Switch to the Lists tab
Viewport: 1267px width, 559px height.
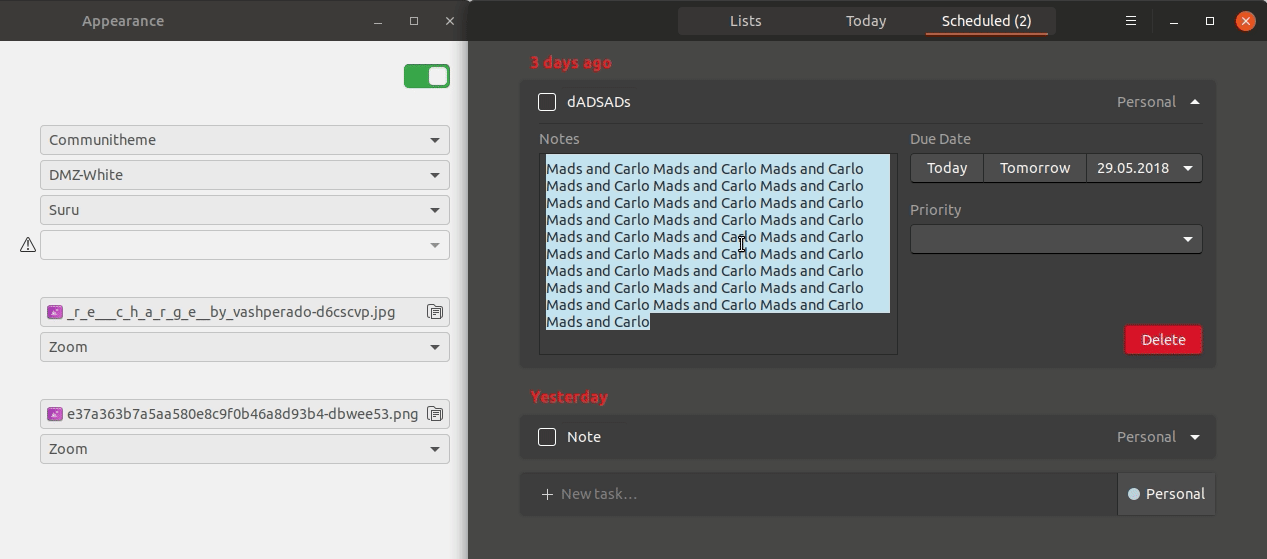tap(745, 21)
